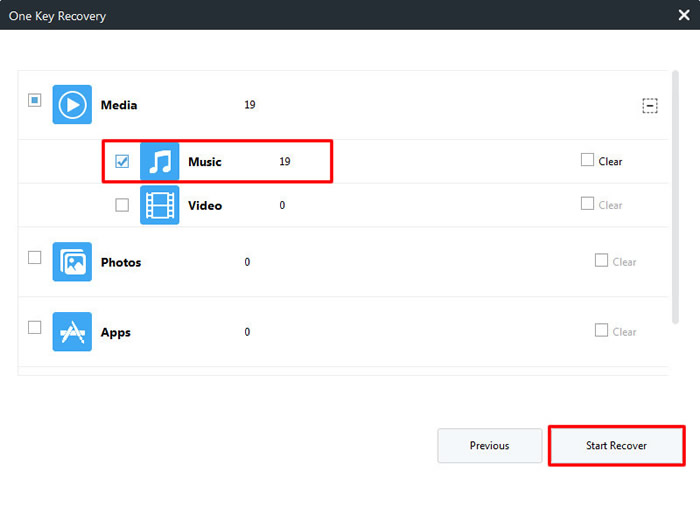Go back with Previous button
This screenshot has width=700, height=507.
click(489, 445)
